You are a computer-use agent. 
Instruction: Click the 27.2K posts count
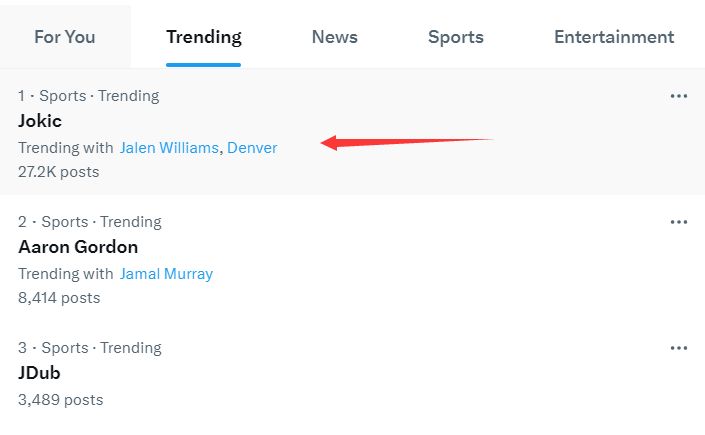coord(58,172)
